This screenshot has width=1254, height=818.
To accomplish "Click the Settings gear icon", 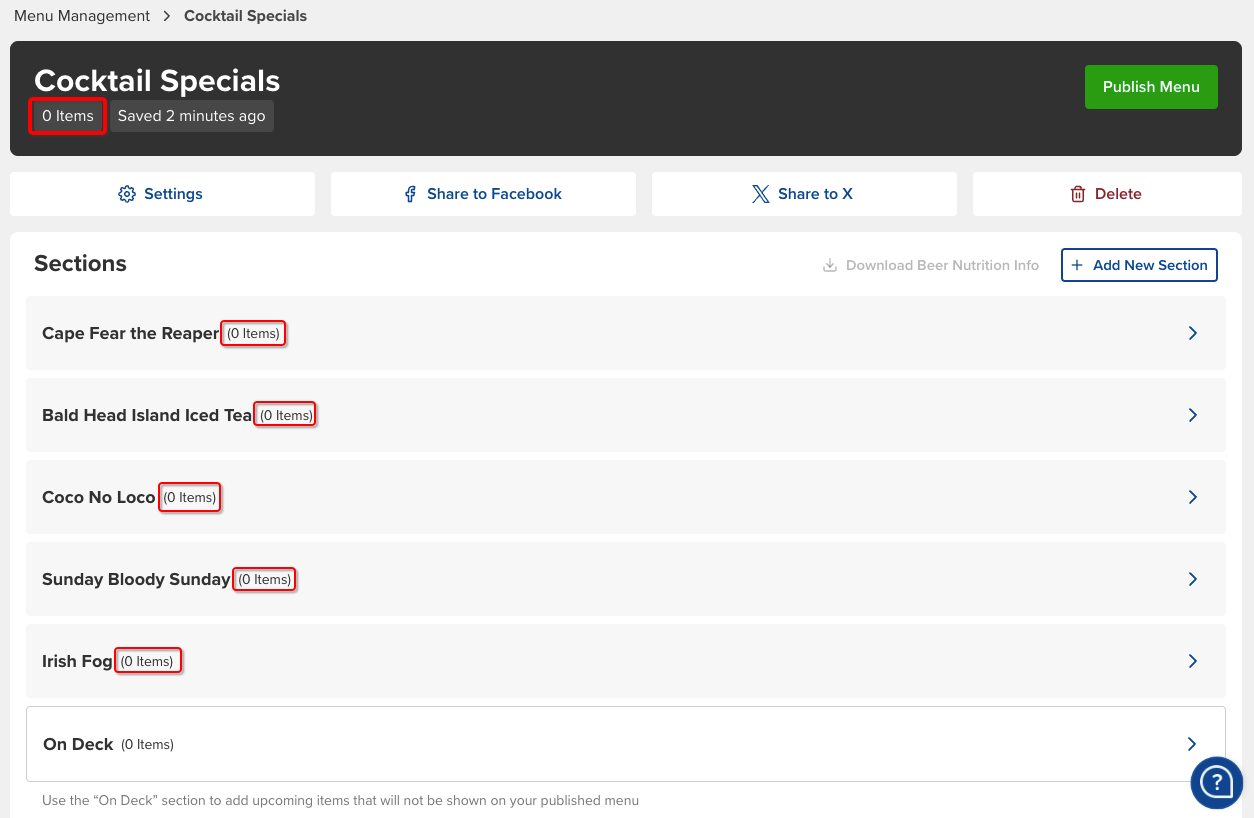I will click(x=126, y=194).
